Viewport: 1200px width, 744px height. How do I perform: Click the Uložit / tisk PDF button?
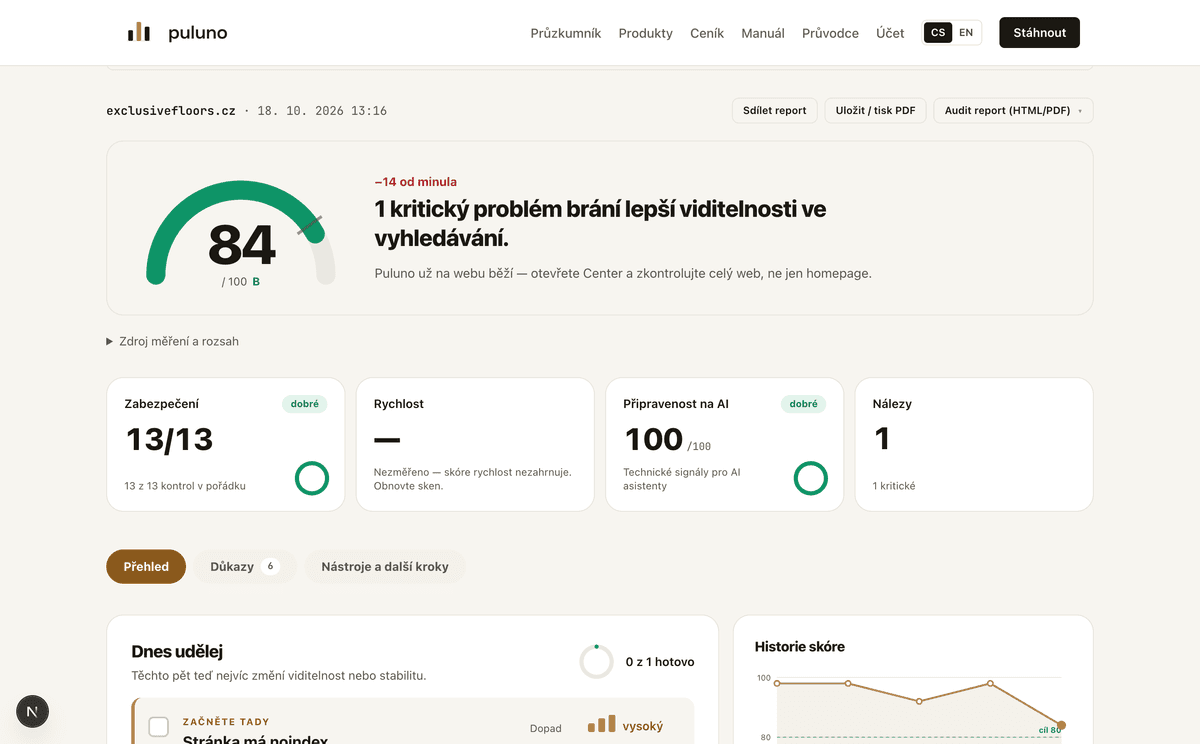[x=876, y=110]
